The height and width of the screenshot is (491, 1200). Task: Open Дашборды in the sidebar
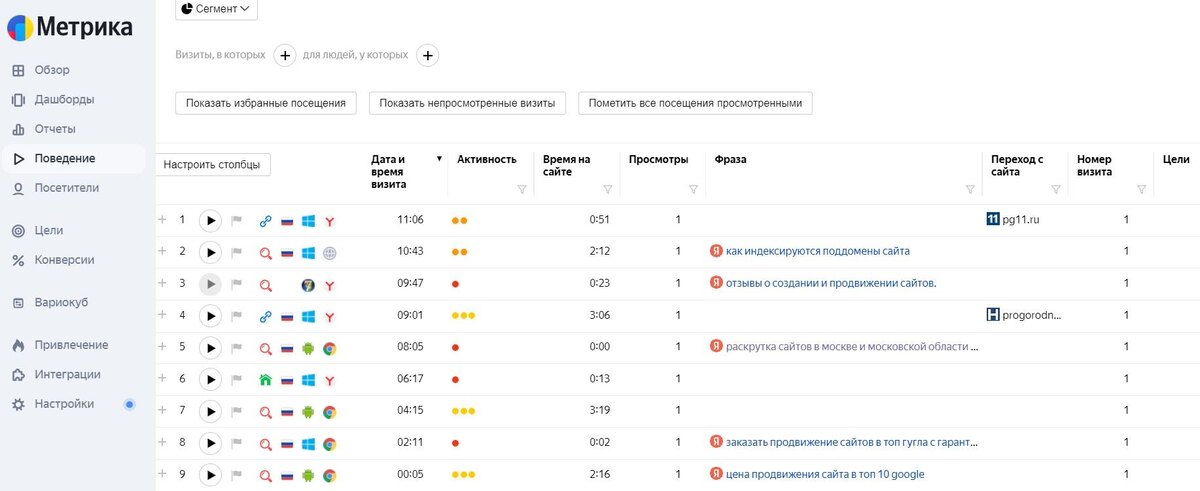[64, 100]
